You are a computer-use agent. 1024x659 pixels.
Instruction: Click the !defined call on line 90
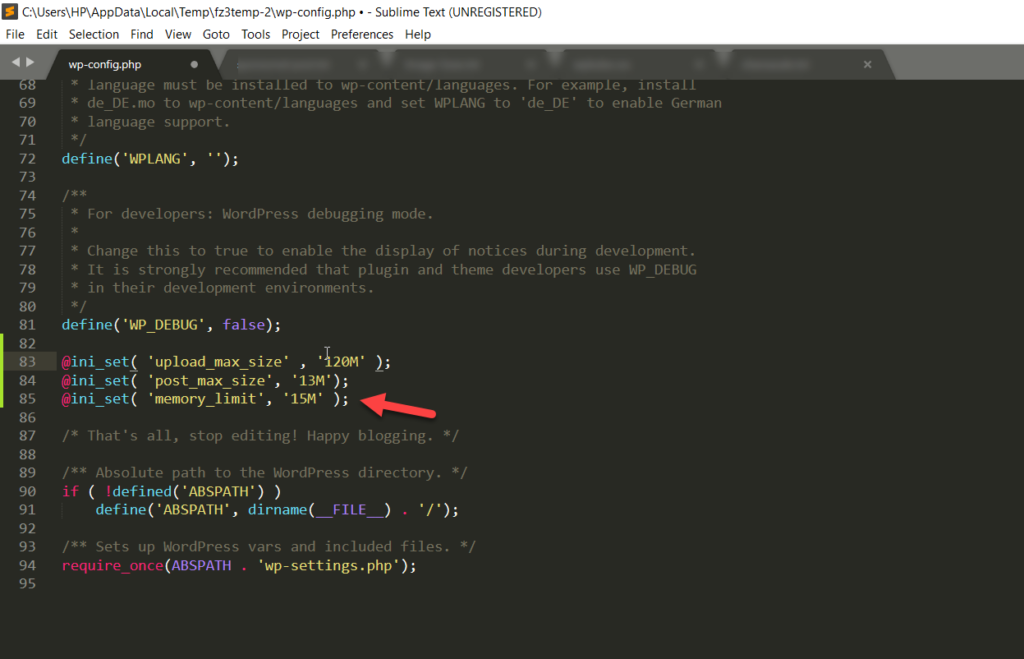pyautogui.click(x=138, y=492)
